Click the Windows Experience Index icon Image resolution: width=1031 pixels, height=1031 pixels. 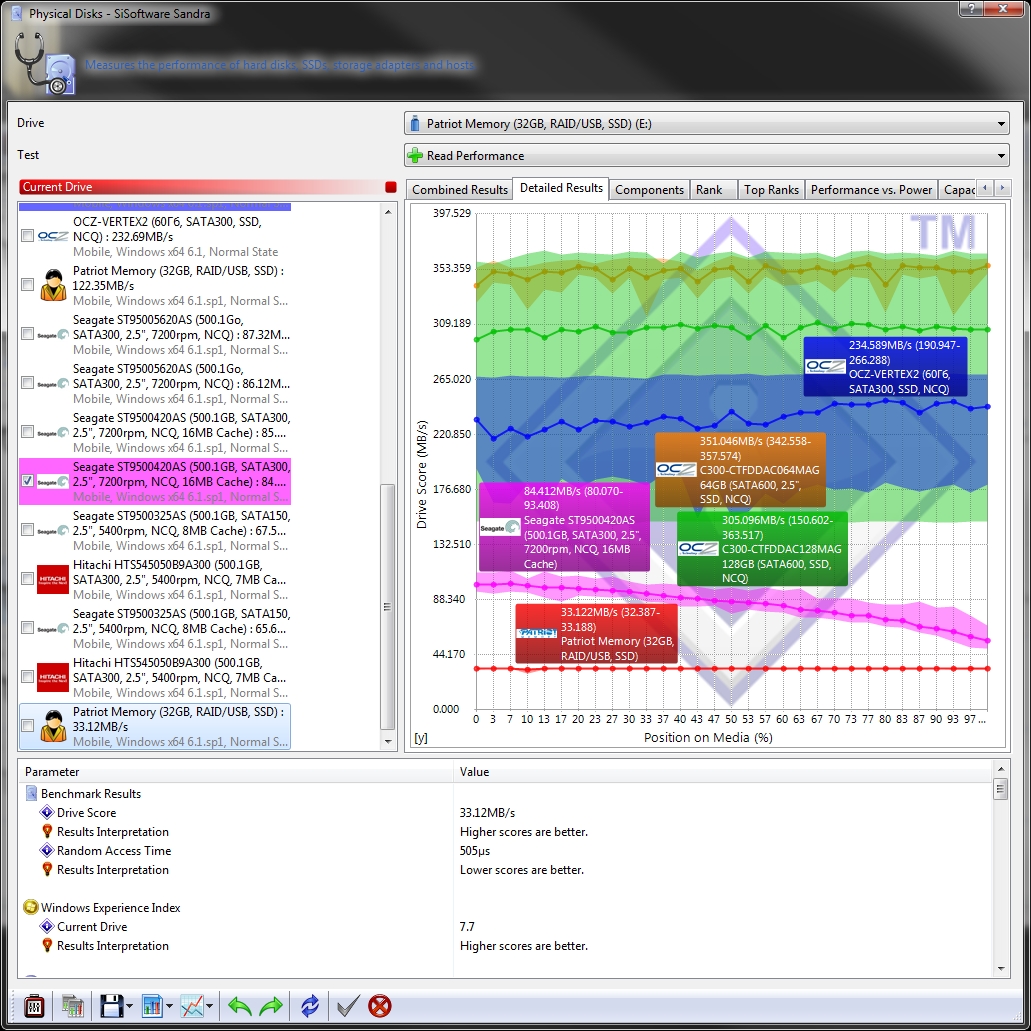coord(31,907)
